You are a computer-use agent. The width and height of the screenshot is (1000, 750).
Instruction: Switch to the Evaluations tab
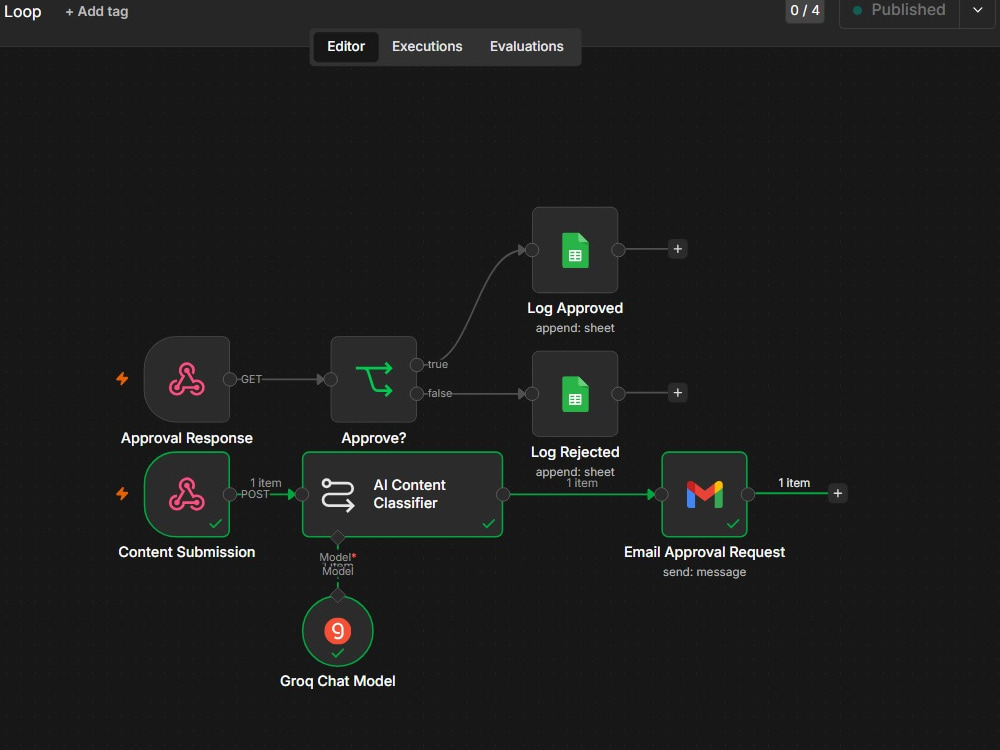pyautogui.click(x=527, y=47)
